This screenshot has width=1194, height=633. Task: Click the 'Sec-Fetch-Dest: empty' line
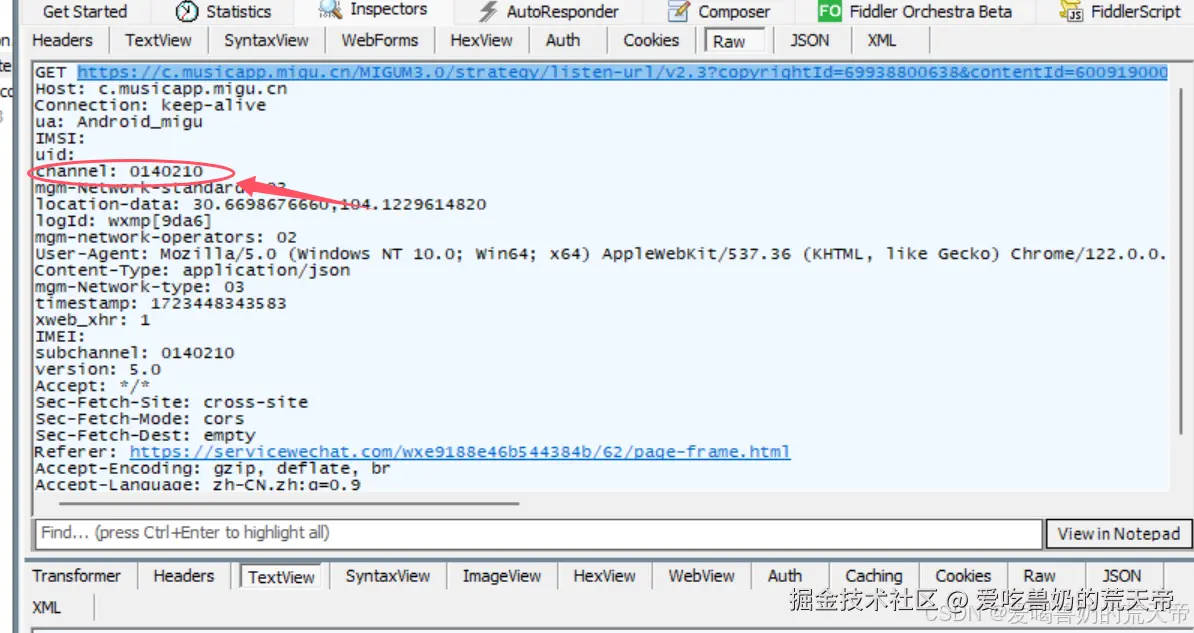(145, 436)
